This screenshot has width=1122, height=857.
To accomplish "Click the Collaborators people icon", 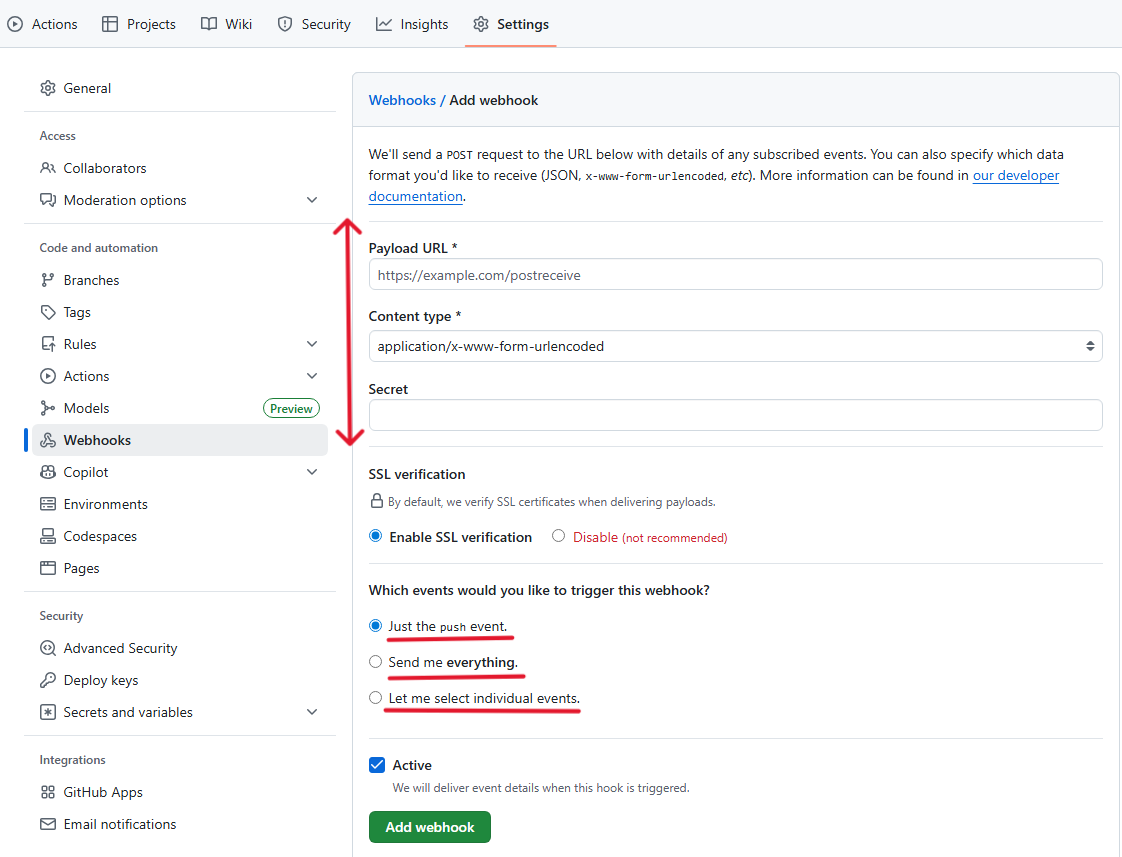I will click(x=48, y=168).
